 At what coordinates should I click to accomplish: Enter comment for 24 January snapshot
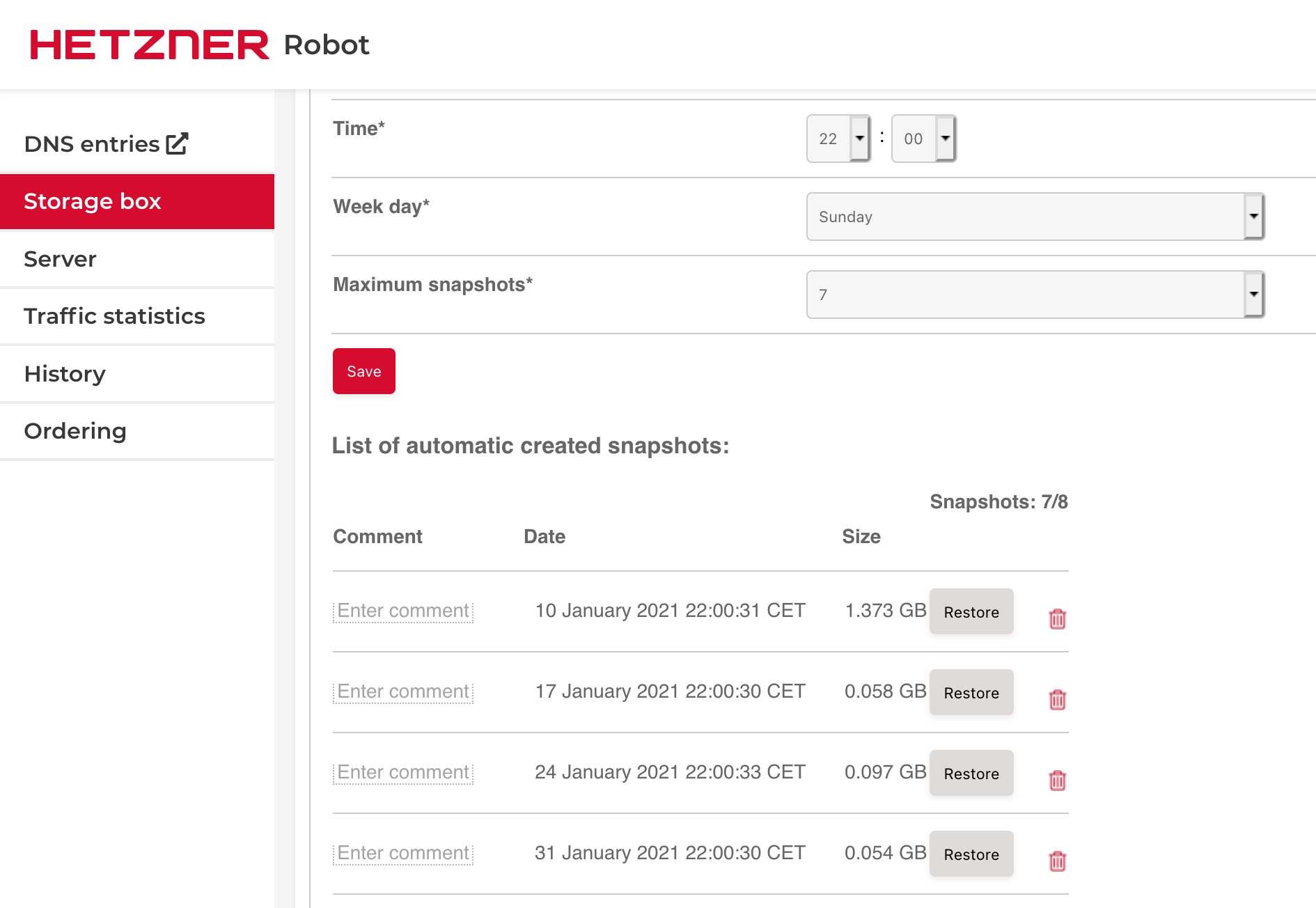[x=403, y=772]
